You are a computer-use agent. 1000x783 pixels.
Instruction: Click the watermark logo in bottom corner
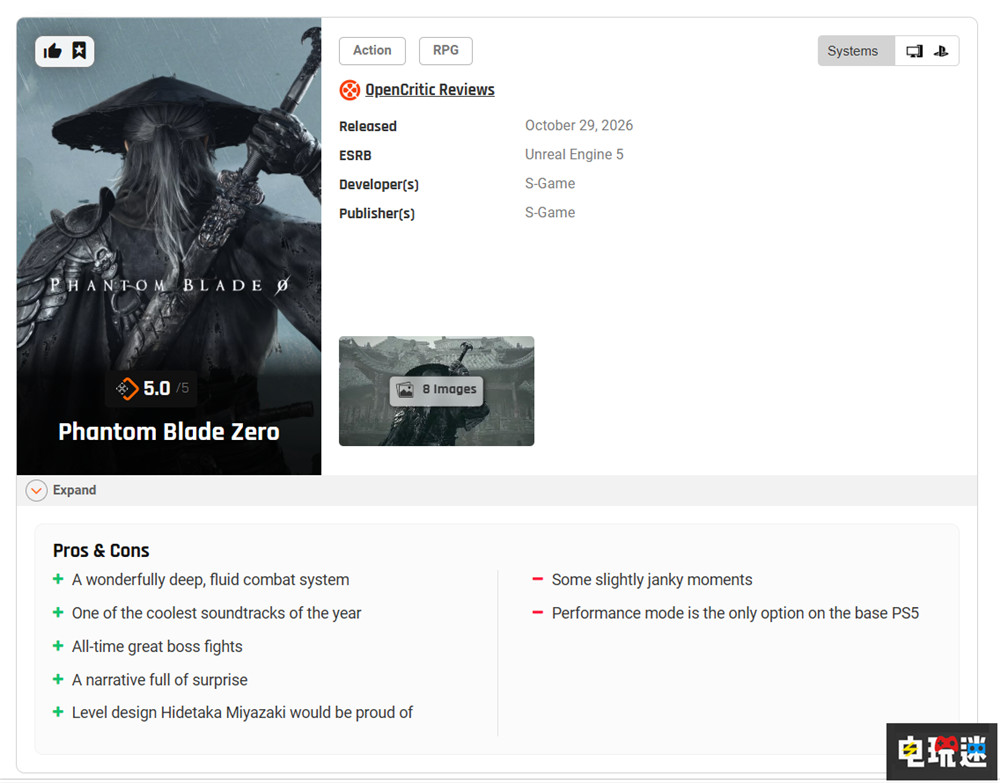click(942, 751)
